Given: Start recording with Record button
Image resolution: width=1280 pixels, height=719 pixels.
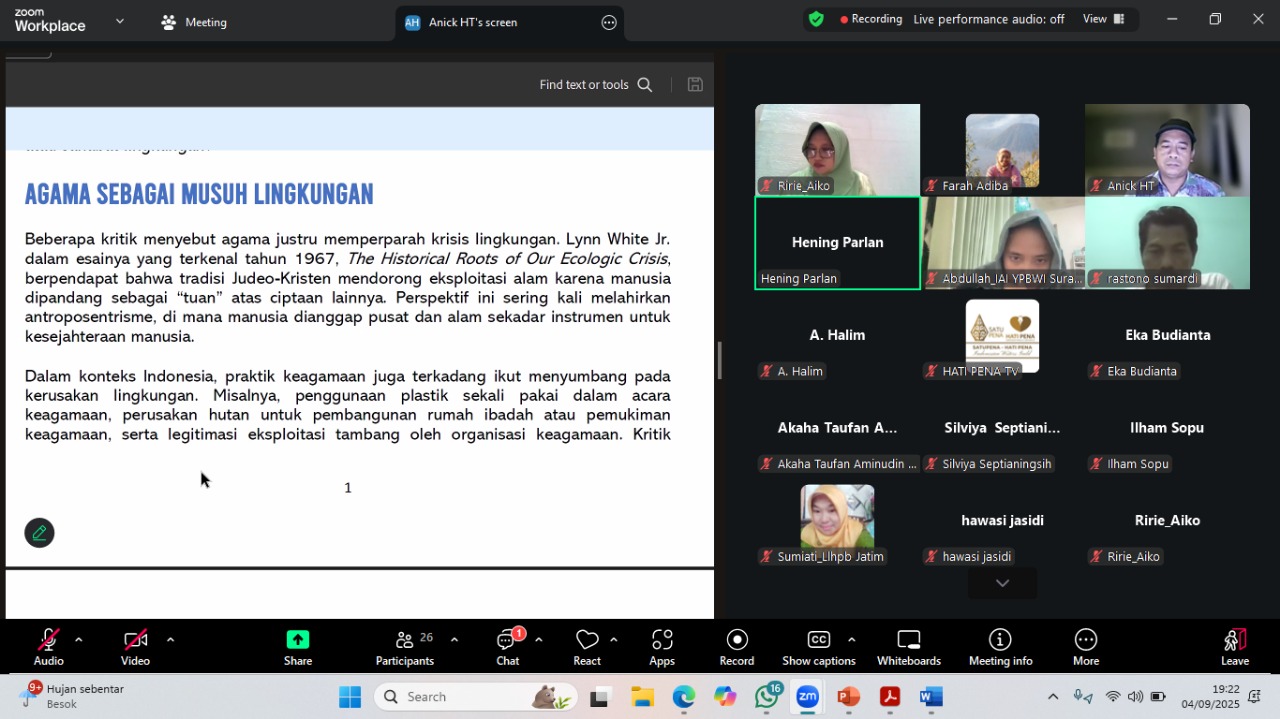Looking at the screenshot, I should coord(736,647).
